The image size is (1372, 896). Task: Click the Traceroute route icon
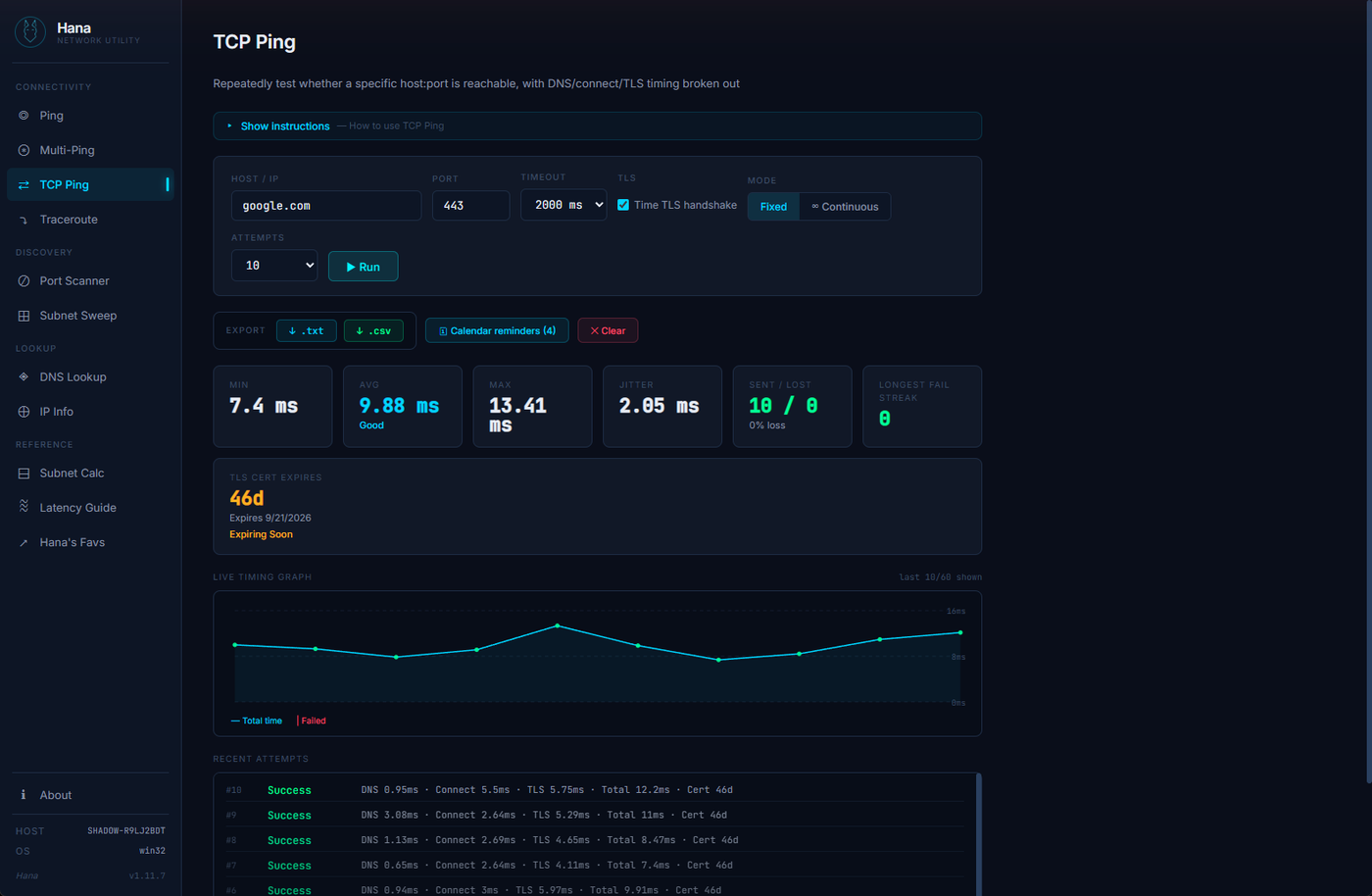(24, 220)
